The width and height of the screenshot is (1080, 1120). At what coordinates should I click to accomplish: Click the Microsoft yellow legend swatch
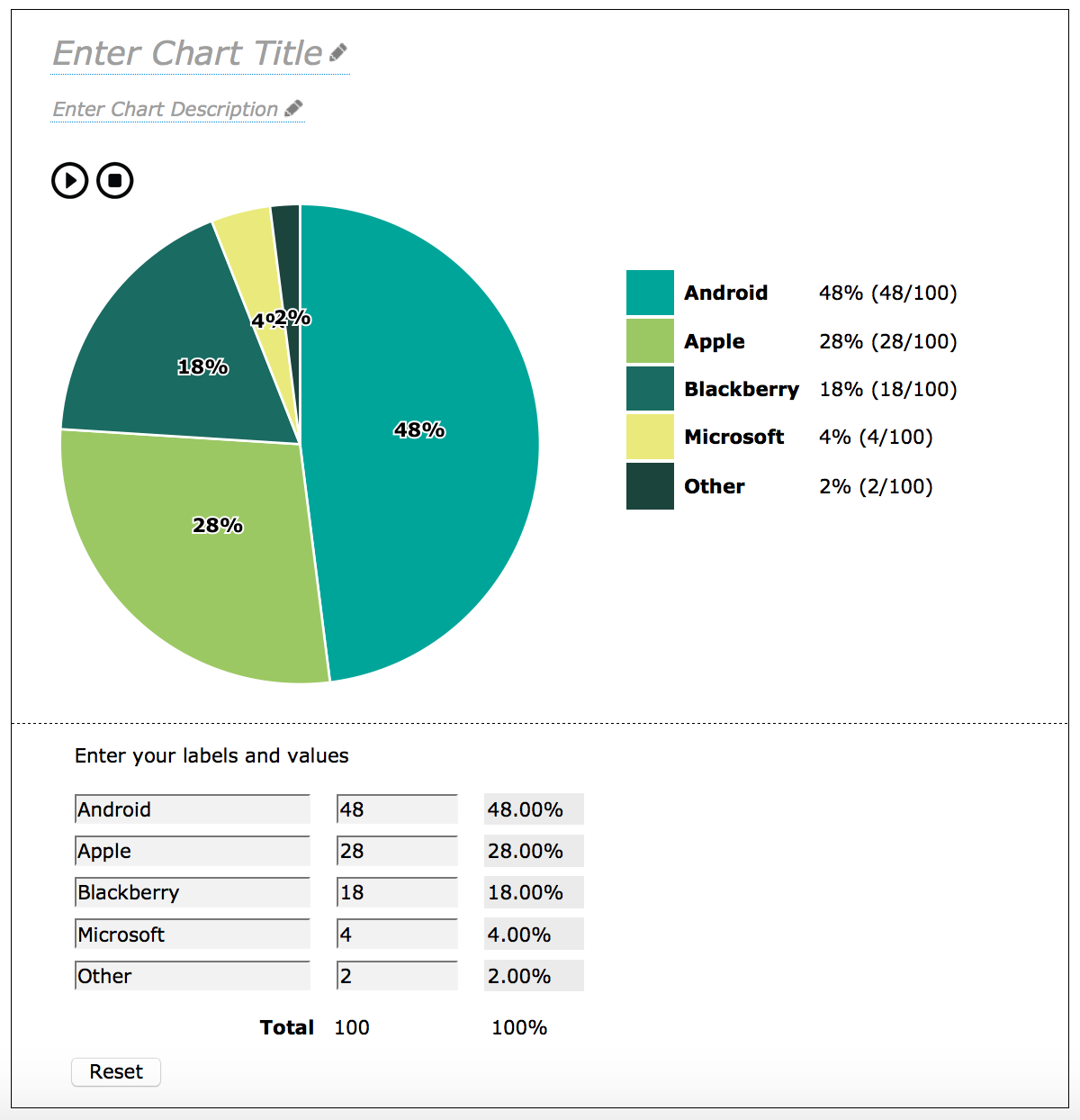coord(650,437)
